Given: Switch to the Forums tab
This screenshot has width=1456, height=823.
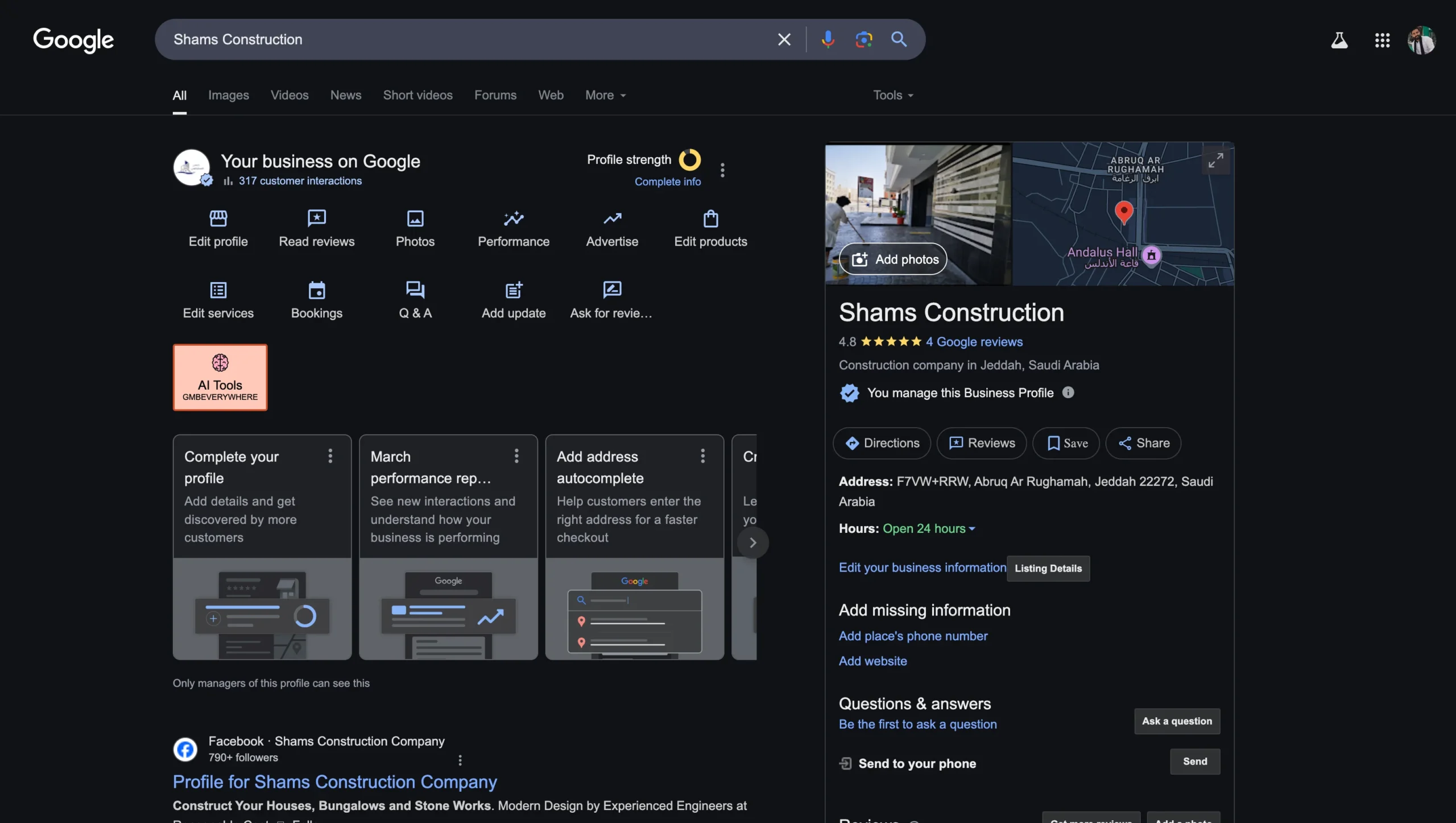Looking at the screenshot, I should [x=495, y=95].
